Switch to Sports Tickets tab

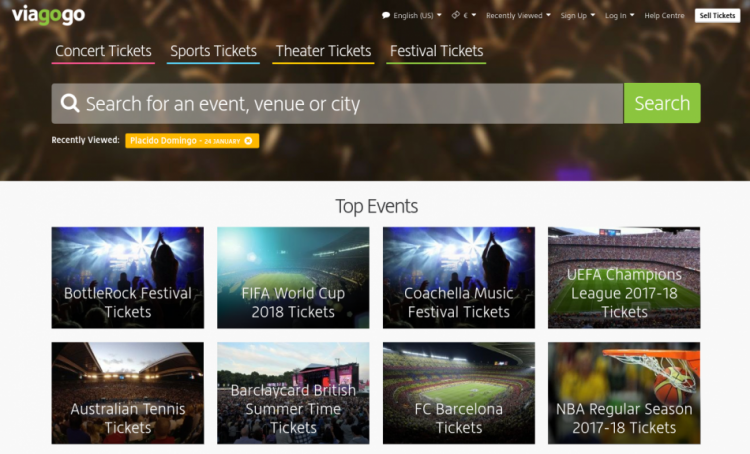tap(213, 51)
